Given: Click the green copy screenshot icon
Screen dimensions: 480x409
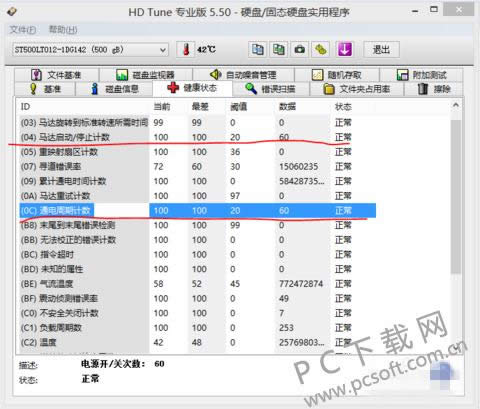Looking at the screenshot, I should point(279,50).
